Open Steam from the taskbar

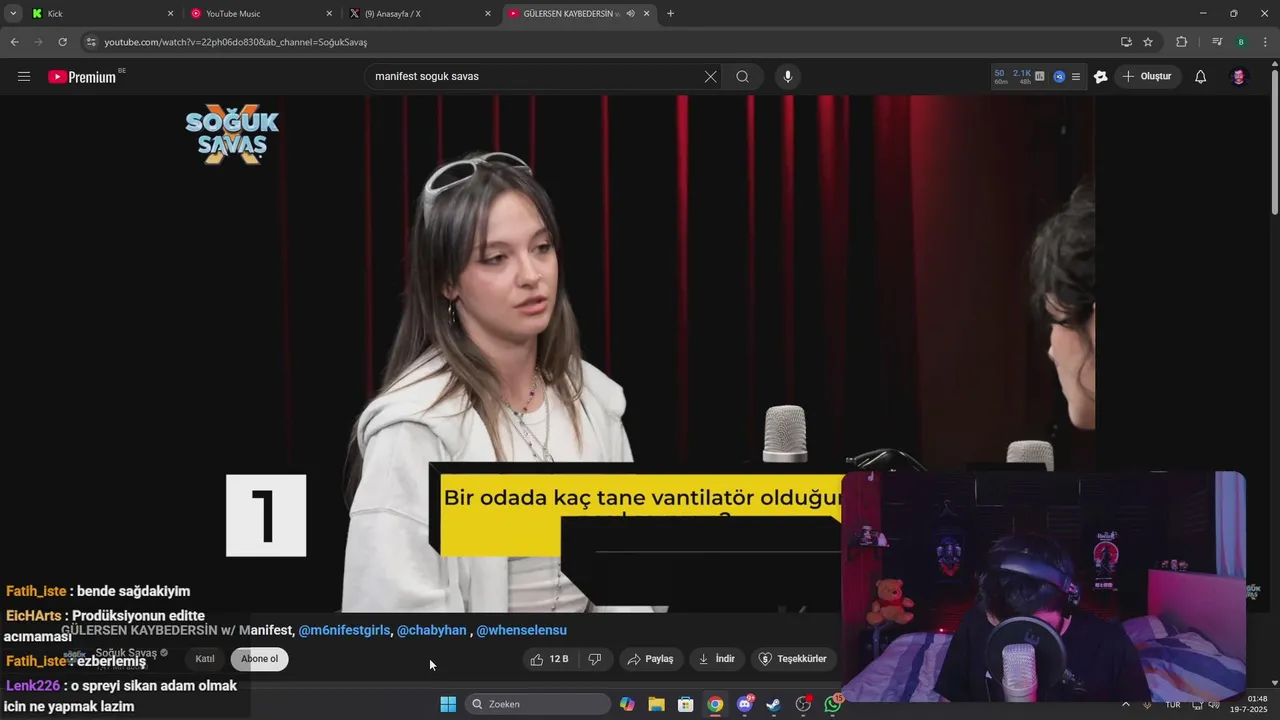pos(773,704)
